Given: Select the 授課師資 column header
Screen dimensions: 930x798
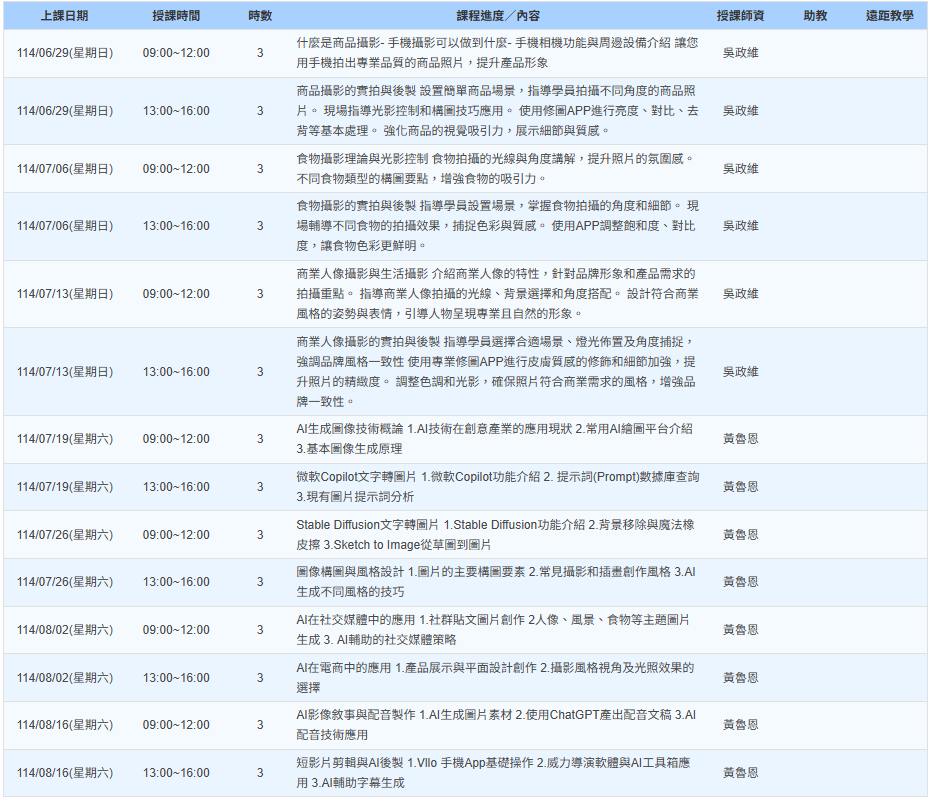Looking at the screenshot, I should [740, 16].
